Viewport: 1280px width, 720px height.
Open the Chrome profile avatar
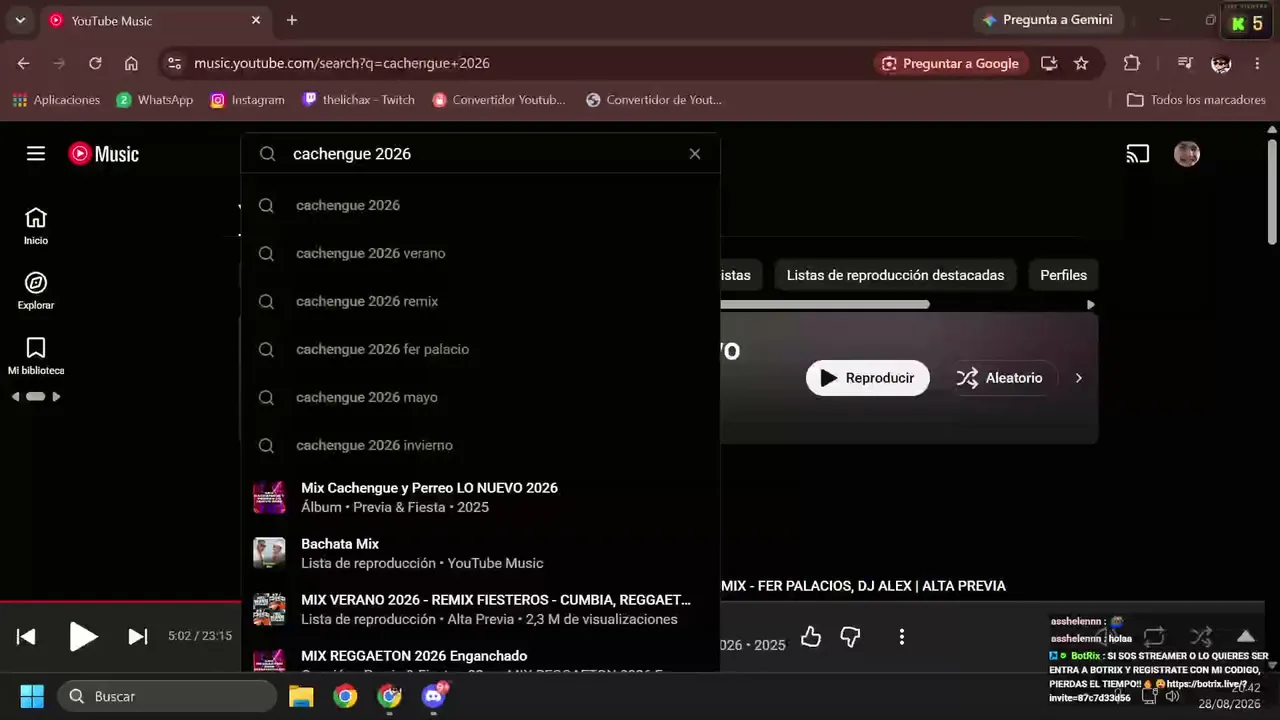(x=1221, y=63)
